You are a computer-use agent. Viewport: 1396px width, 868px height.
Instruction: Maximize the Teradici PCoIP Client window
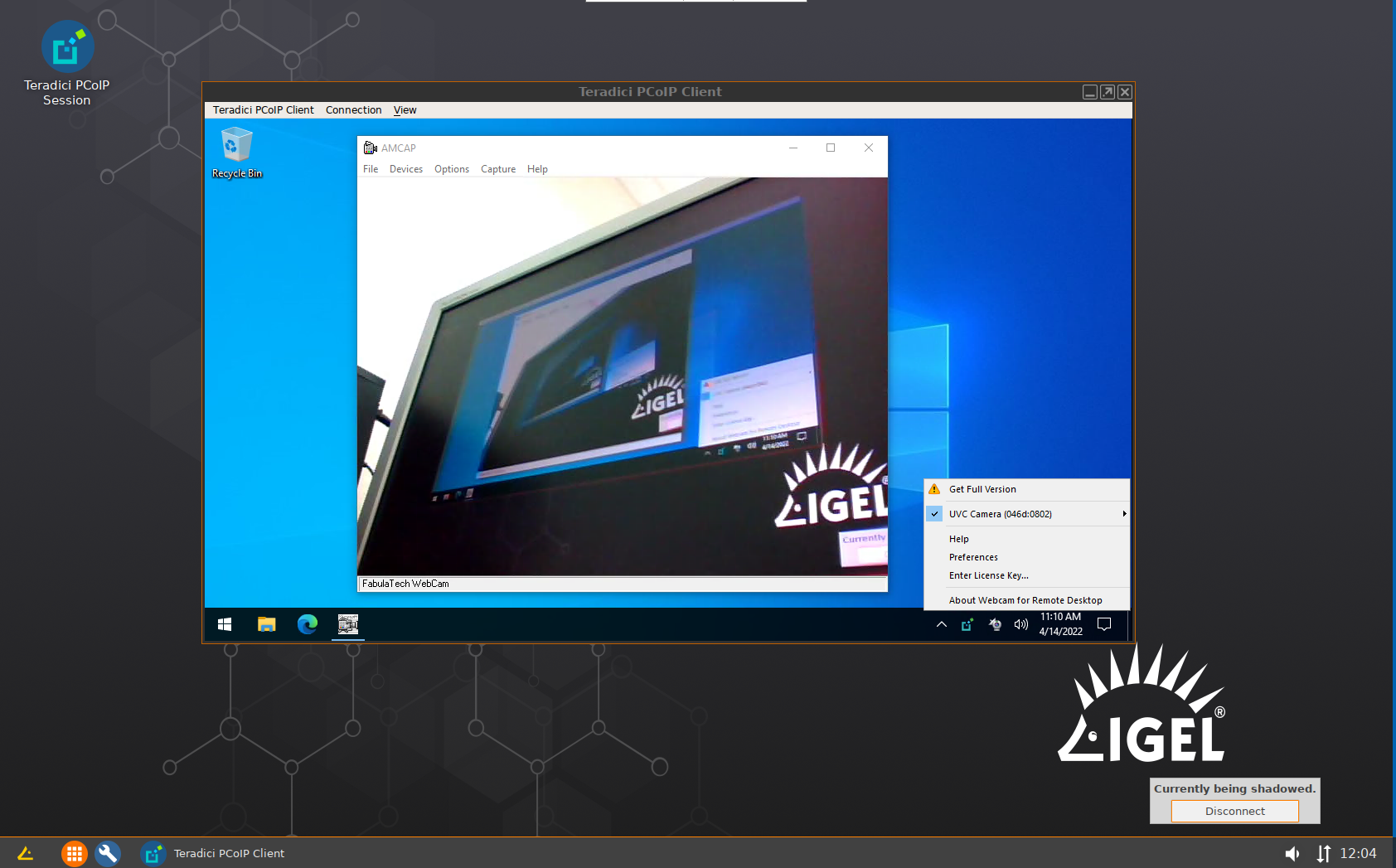(1108, 92)
